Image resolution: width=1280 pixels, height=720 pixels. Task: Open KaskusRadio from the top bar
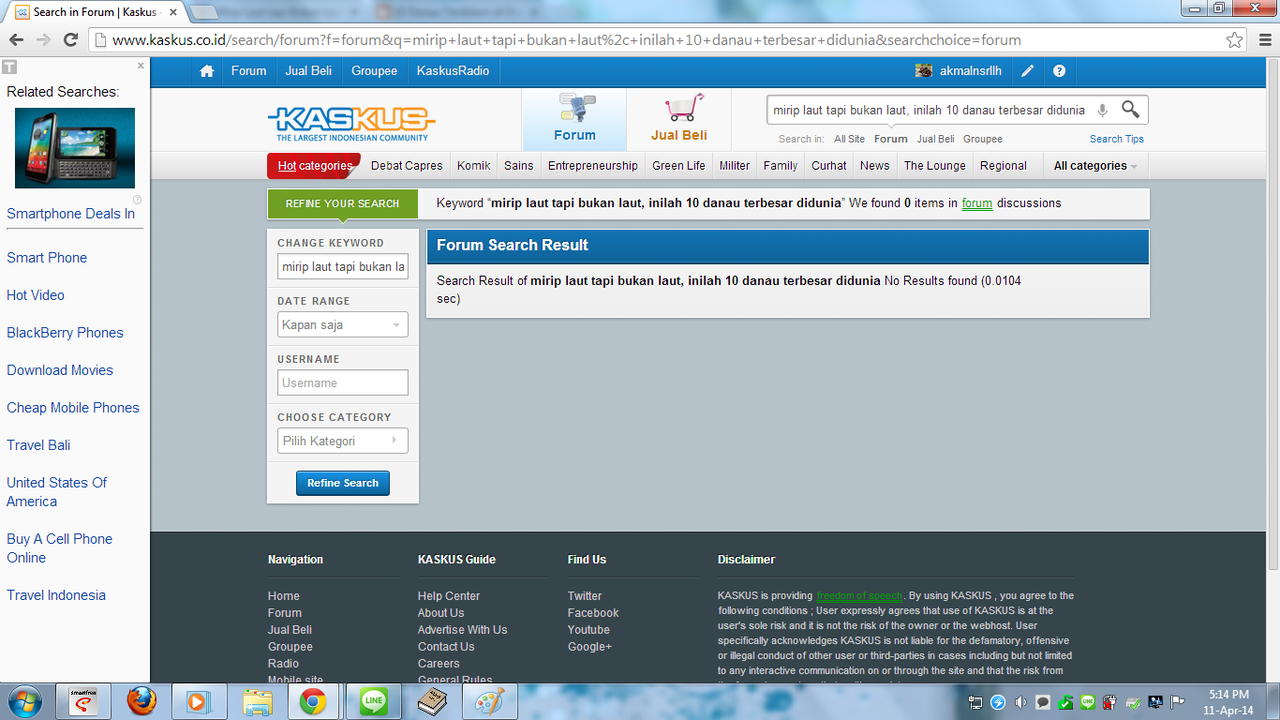pyautogui.click(x=453, y=71)
